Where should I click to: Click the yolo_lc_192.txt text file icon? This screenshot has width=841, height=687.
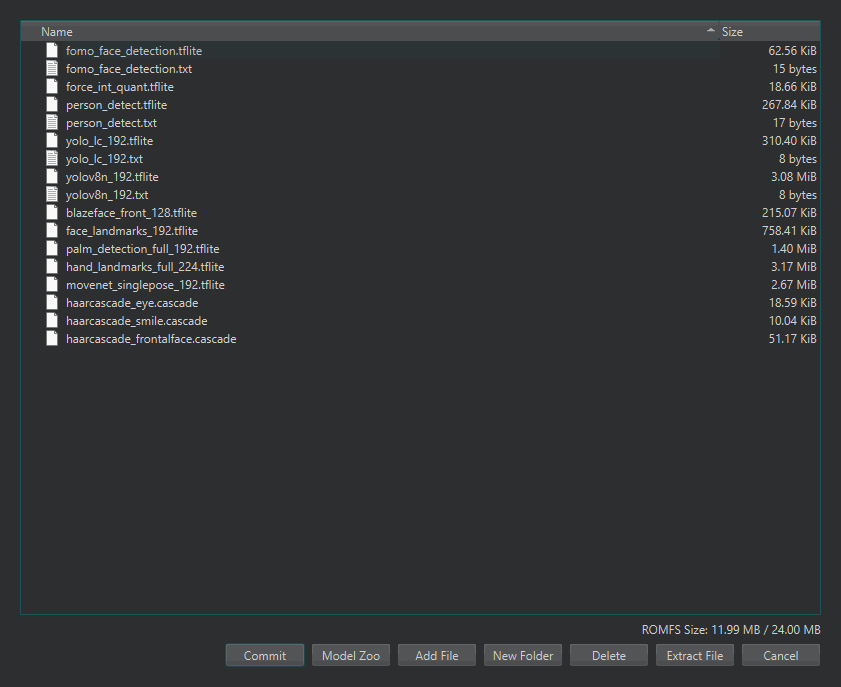[52, 159]
